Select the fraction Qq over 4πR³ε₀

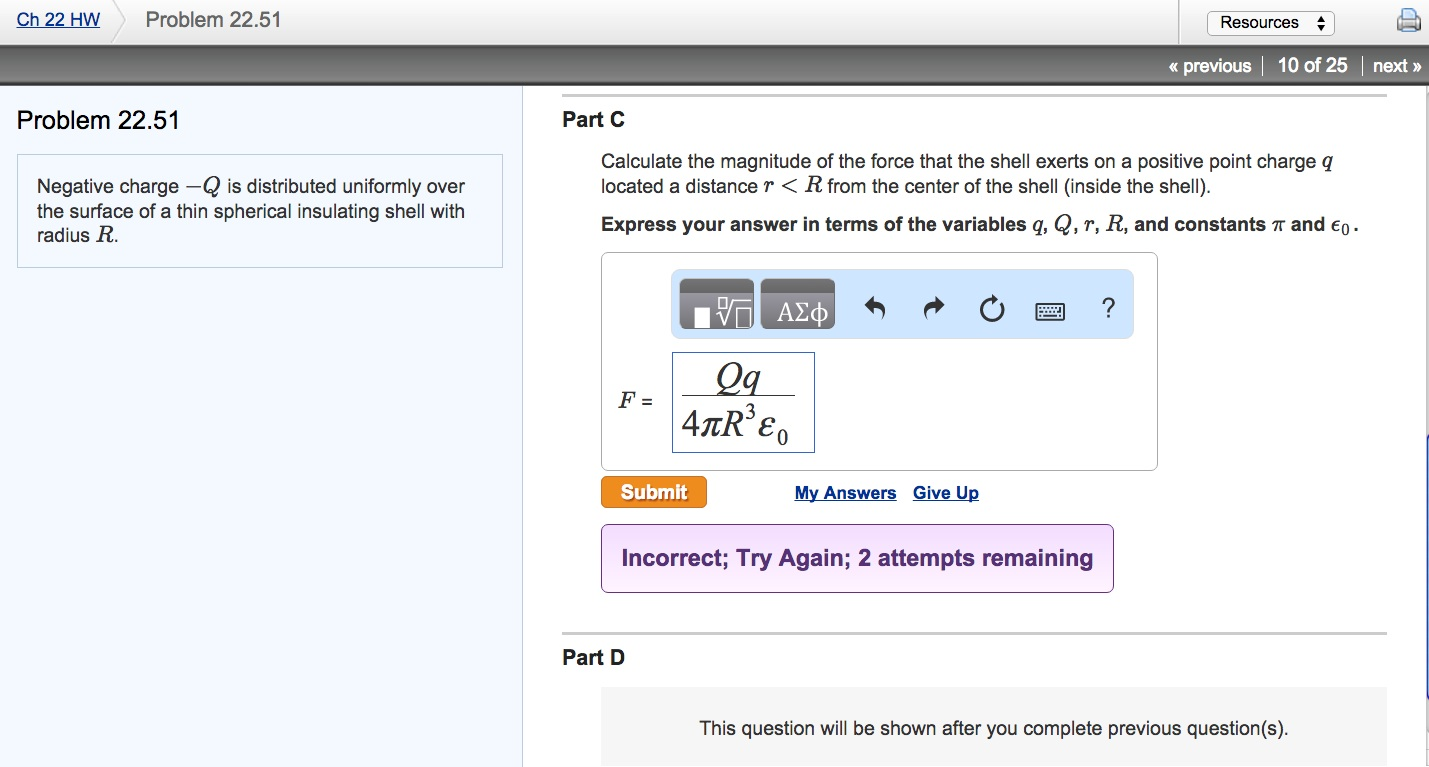[x=742, y=401]
